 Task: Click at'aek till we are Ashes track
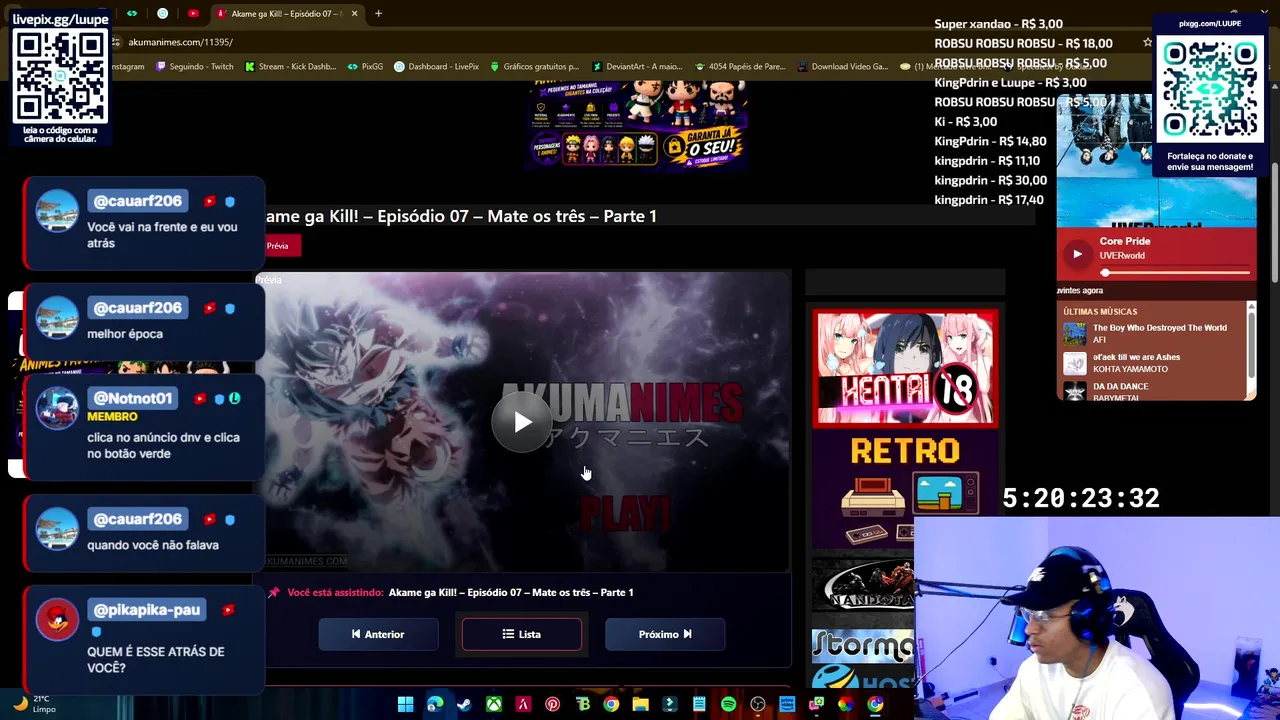1136,357
